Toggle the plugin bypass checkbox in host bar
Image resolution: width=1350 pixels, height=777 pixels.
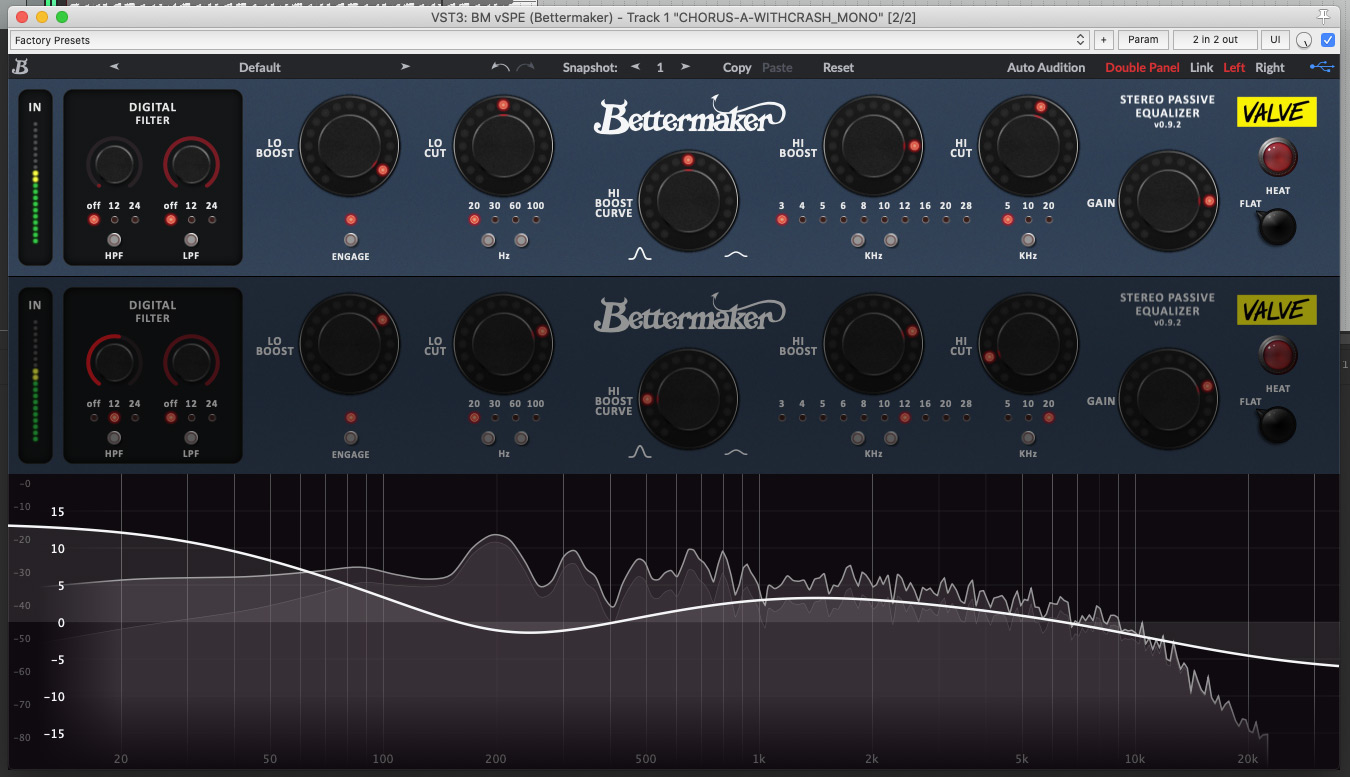[x=1328, y=40]
